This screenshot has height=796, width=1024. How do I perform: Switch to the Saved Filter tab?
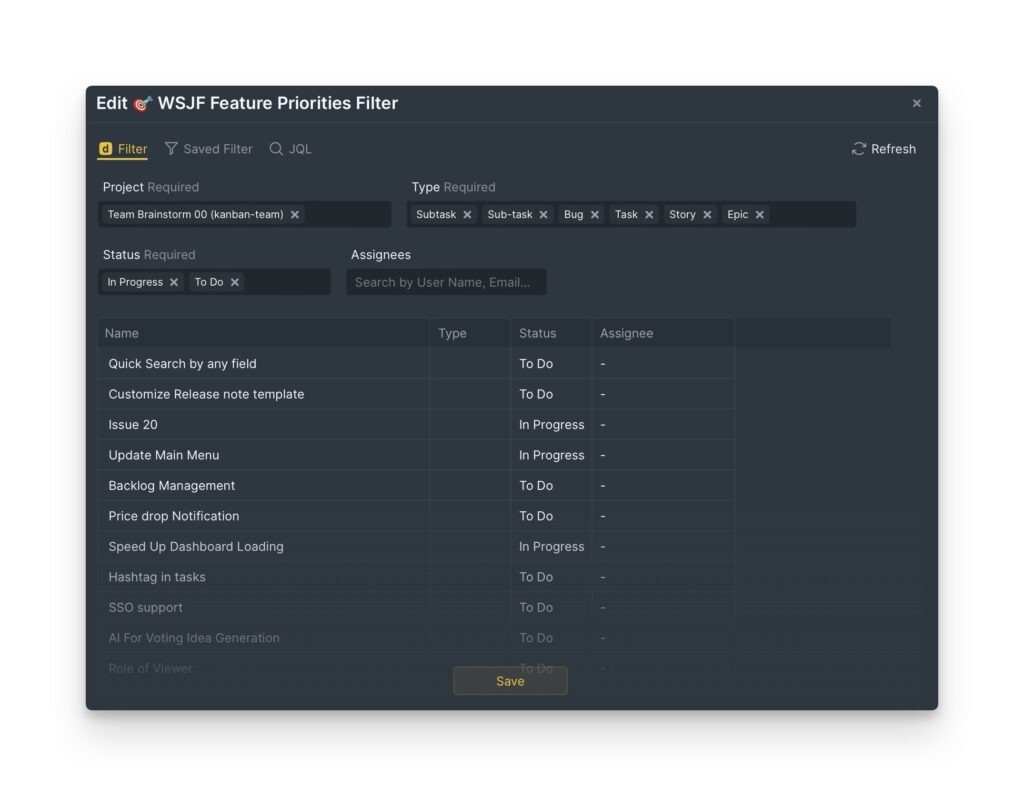point(209,149)
